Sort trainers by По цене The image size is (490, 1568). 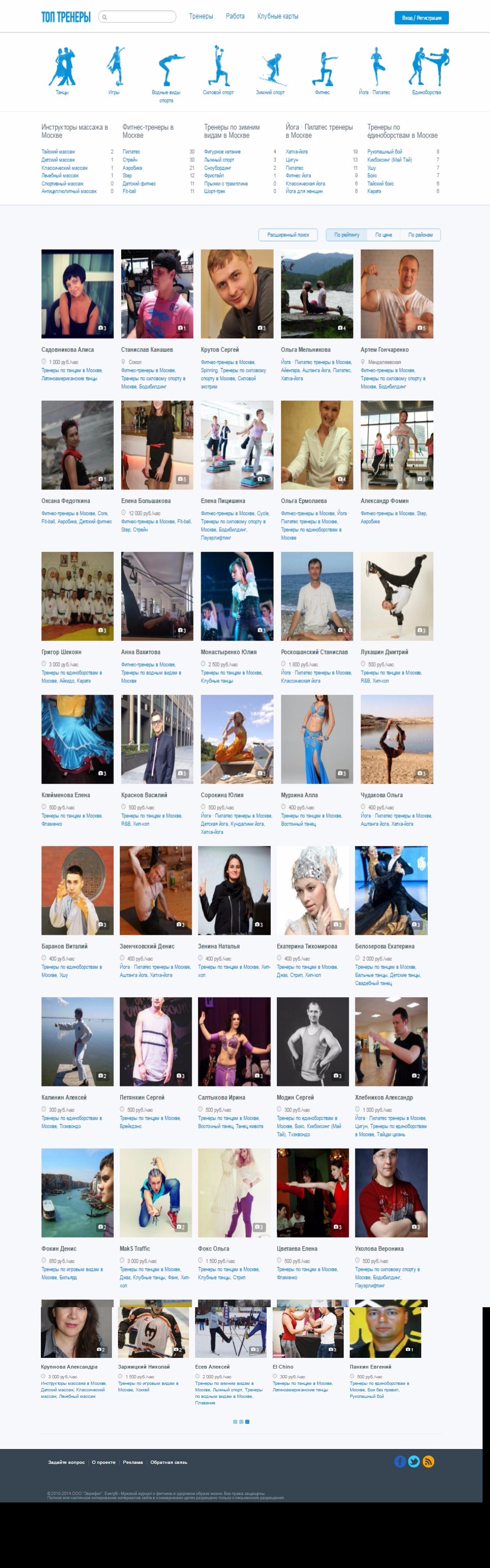(384, 234)
